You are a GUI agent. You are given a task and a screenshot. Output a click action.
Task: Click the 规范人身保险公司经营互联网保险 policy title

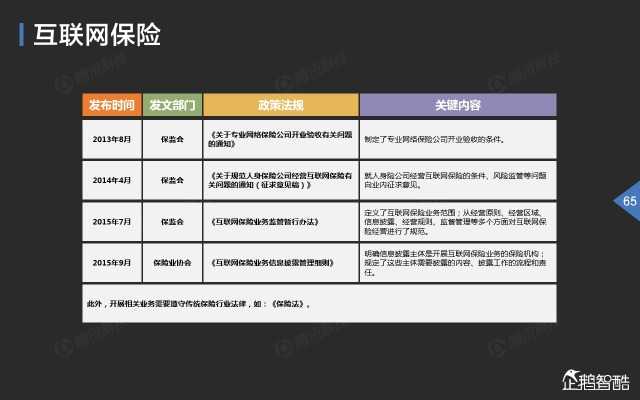280,180
